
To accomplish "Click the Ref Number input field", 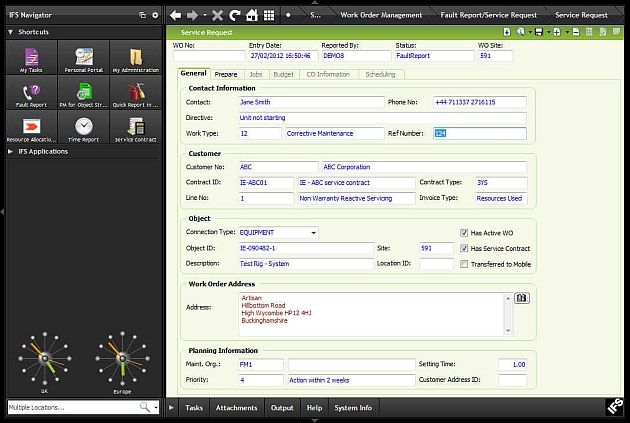I will (x=480, y=133).
